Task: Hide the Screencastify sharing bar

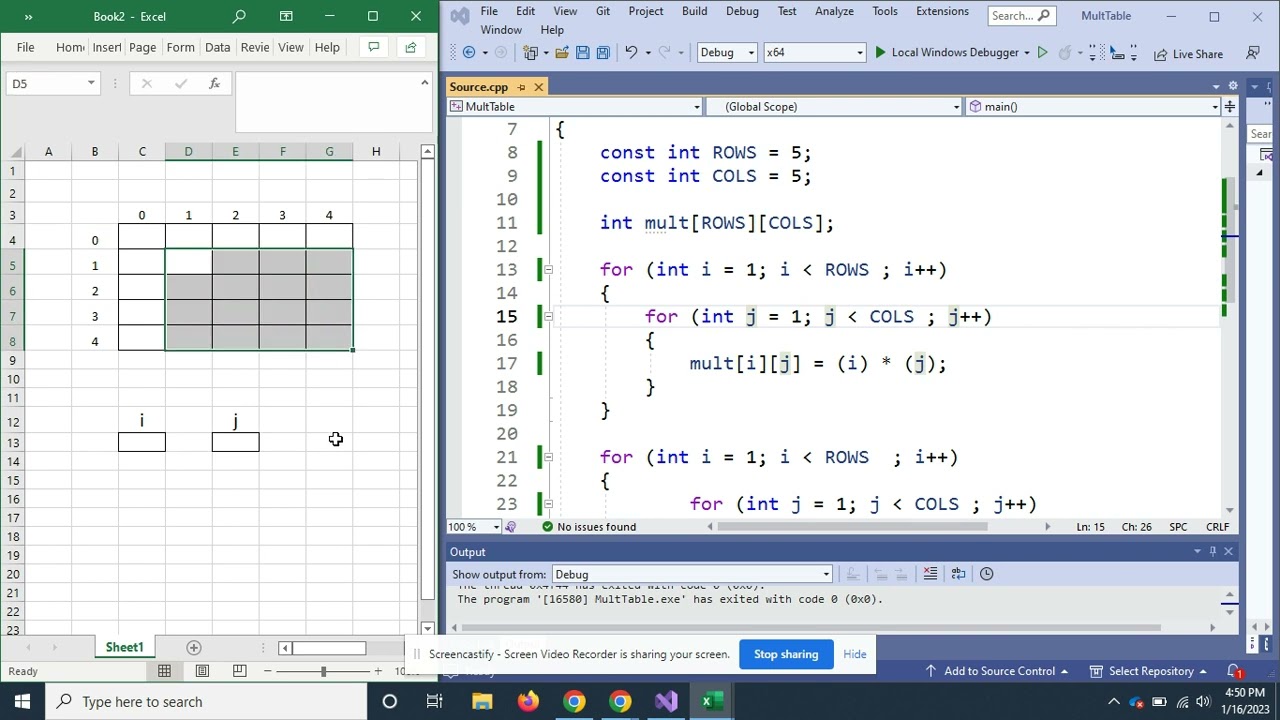Action: (x=854, y=655)
